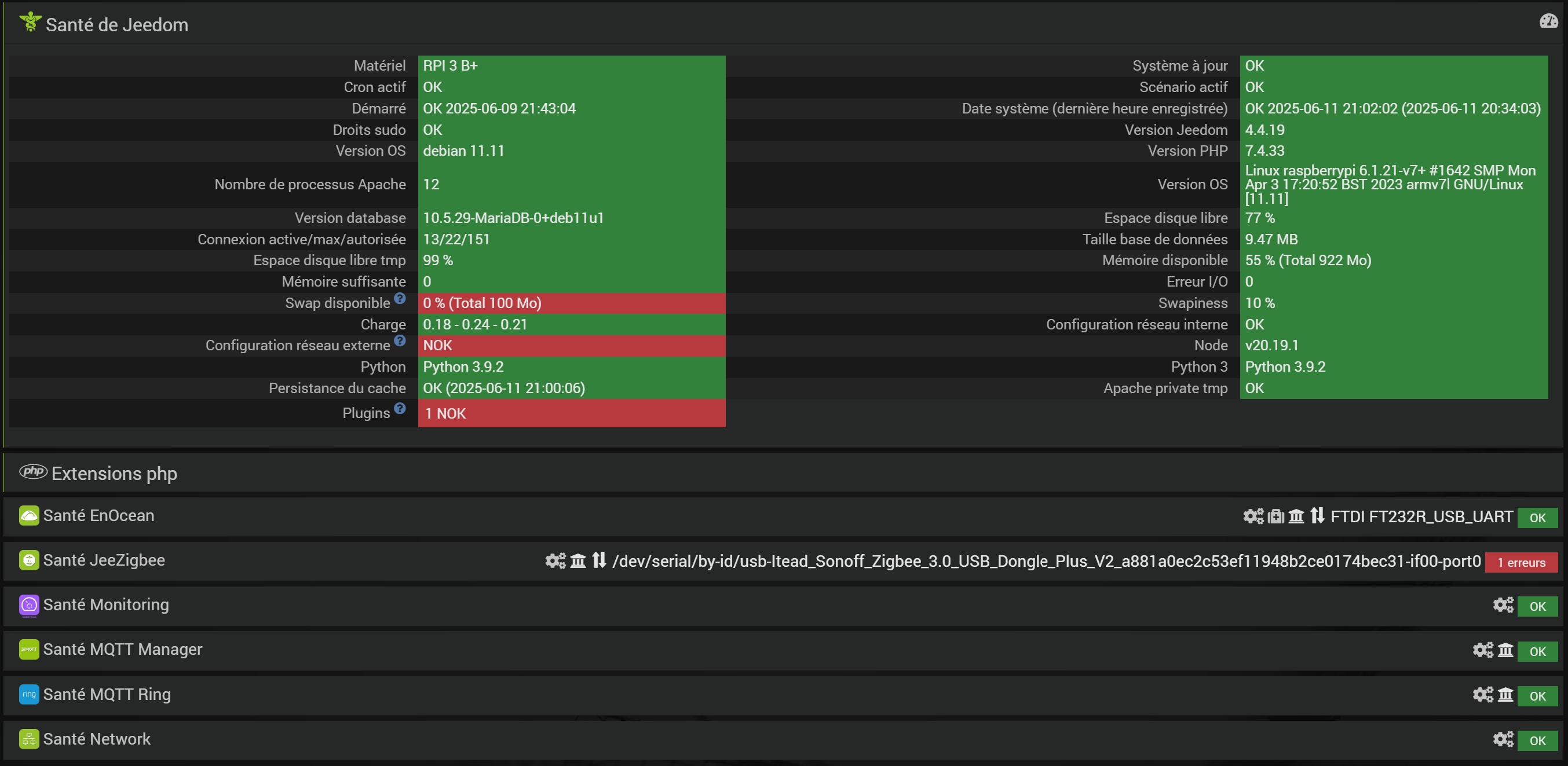Expand the Santé EnOcean panel
Image resolution: width=1568 pixels, height=766 pixels.
point(783,516)
